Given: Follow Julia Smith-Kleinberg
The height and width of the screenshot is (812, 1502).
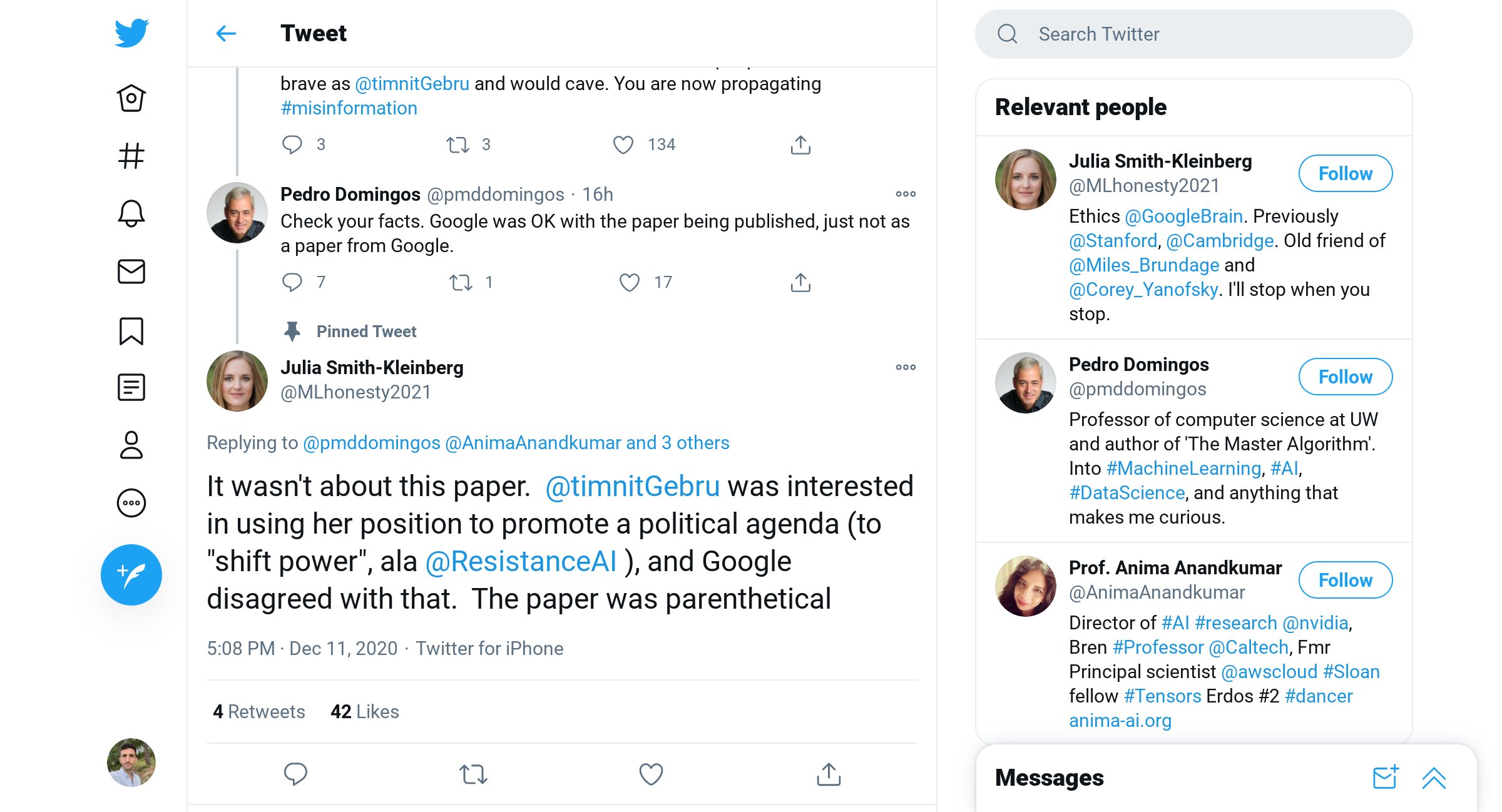Looking at the screenshot, I should (x=1346, y=173).
